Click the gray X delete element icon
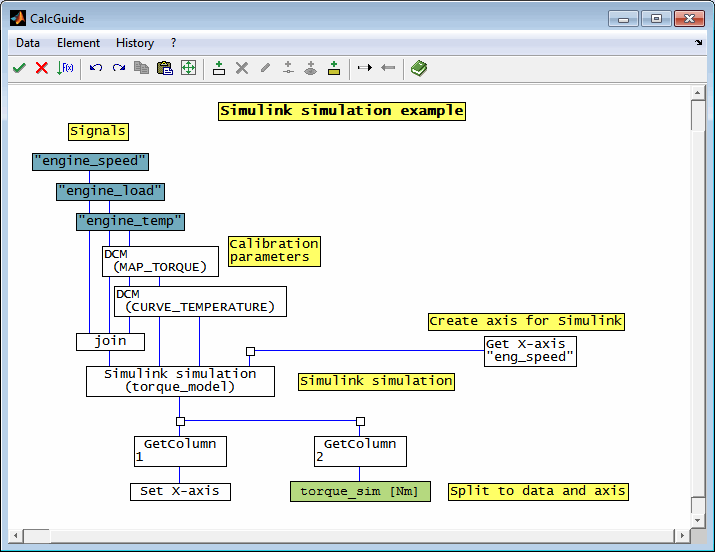 pyautogui.click(x=242, y=68)
